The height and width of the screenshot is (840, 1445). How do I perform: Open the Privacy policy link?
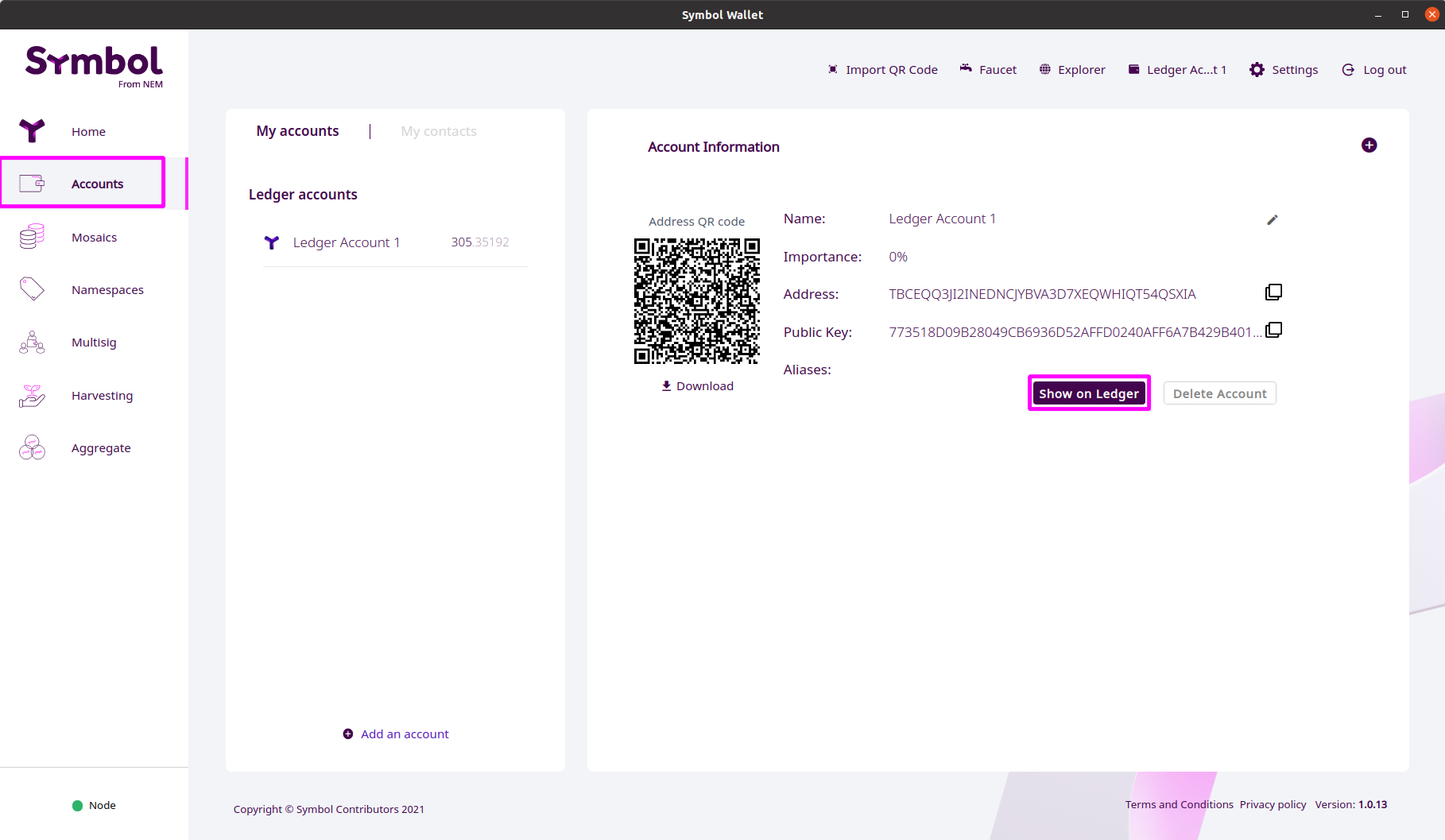click(1273, 804)
